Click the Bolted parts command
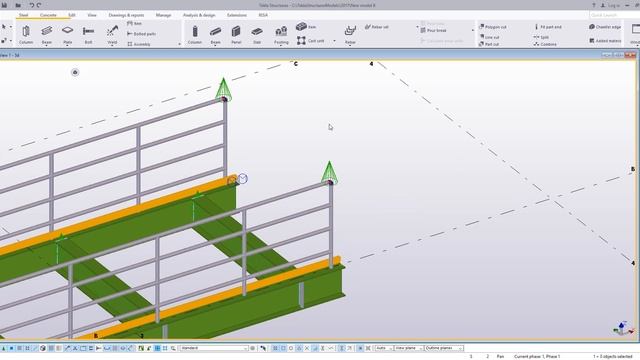640x360 pixels. click(x=141, y=34)
